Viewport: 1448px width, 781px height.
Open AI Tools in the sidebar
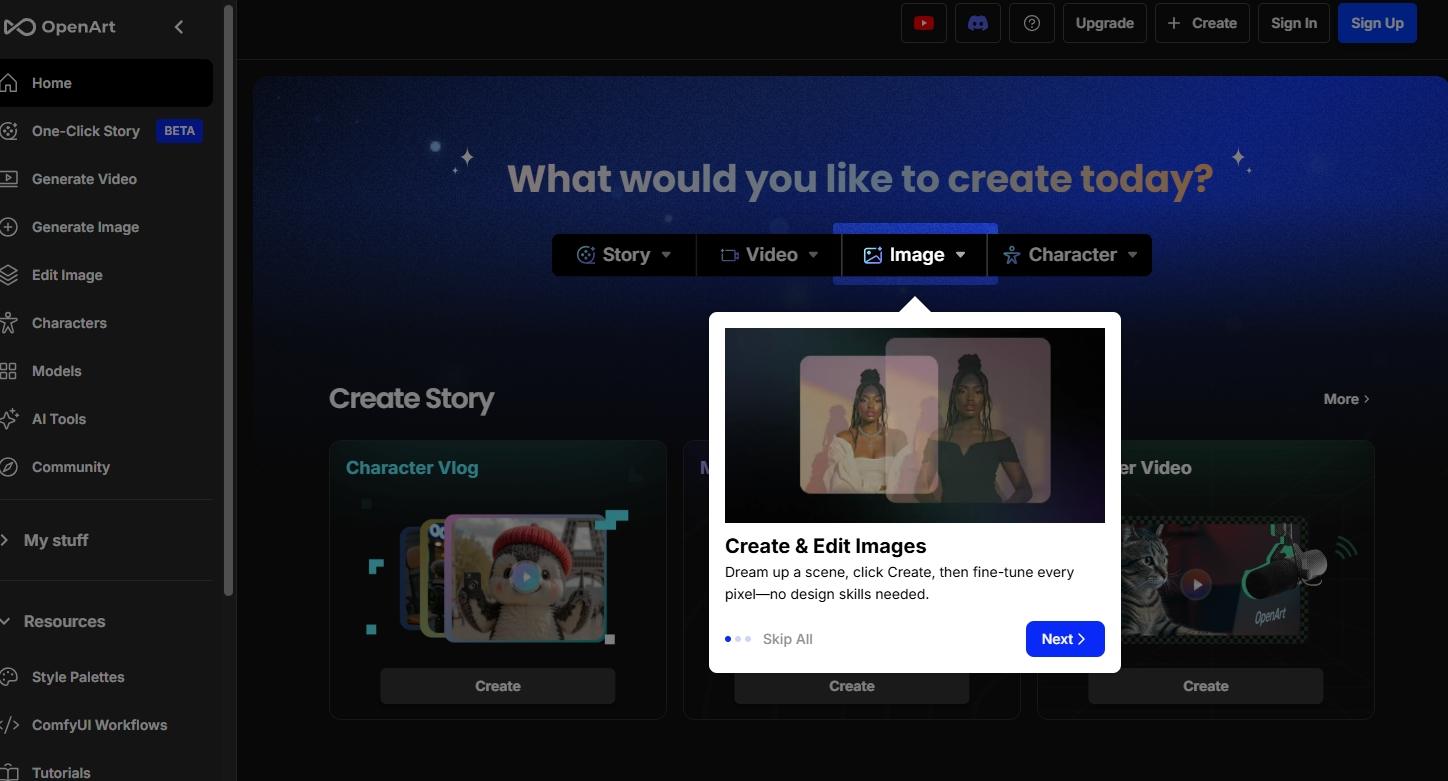[x=59, y=419]
